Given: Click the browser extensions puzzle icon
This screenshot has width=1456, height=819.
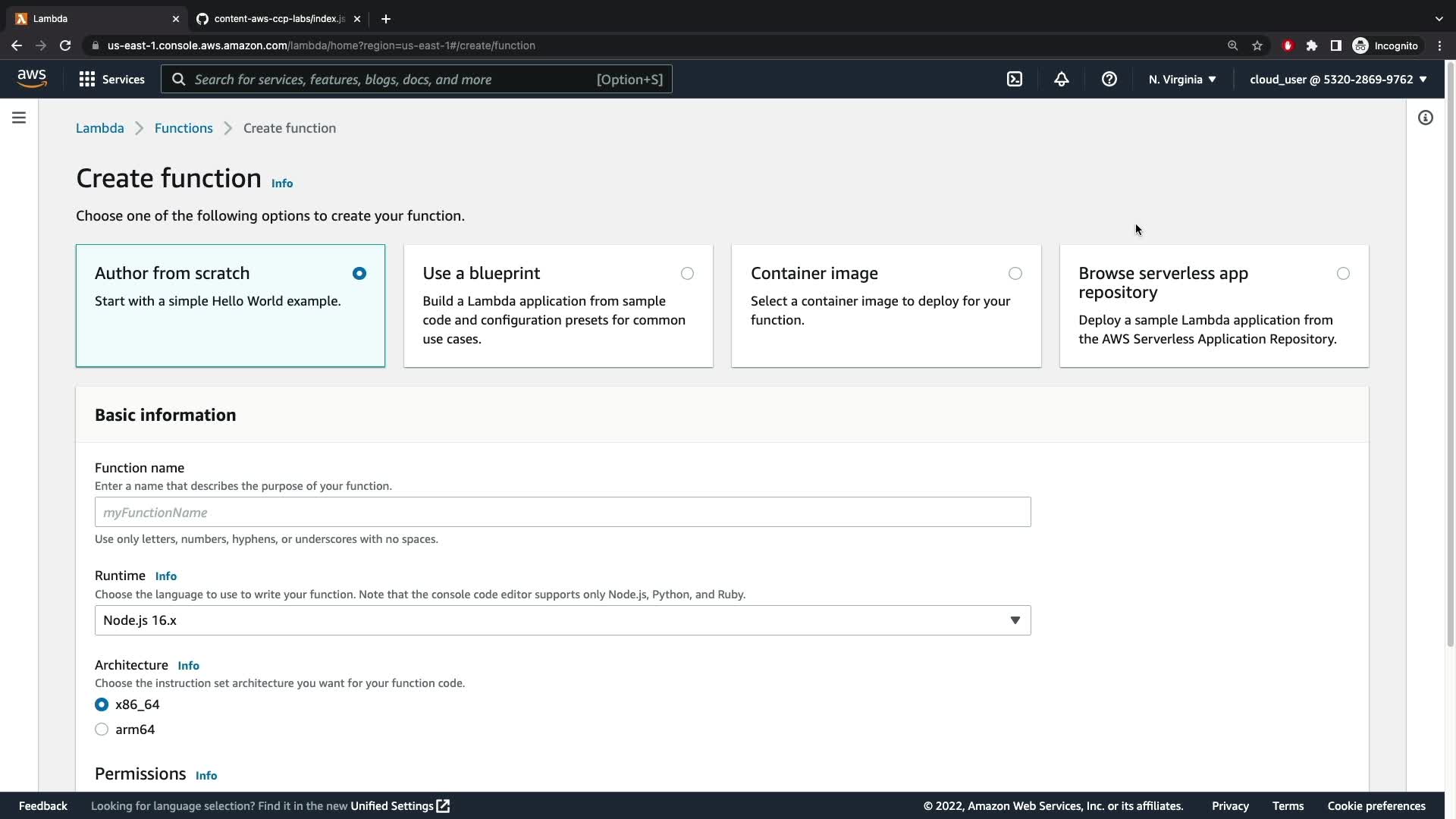Looking at the screenshot, I should (1311, 45).
